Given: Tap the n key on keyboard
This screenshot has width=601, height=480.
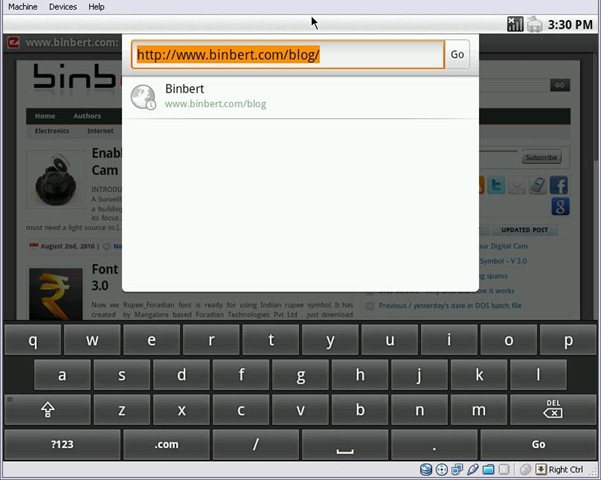Looking at the screenshot, I should pos(419,409).
